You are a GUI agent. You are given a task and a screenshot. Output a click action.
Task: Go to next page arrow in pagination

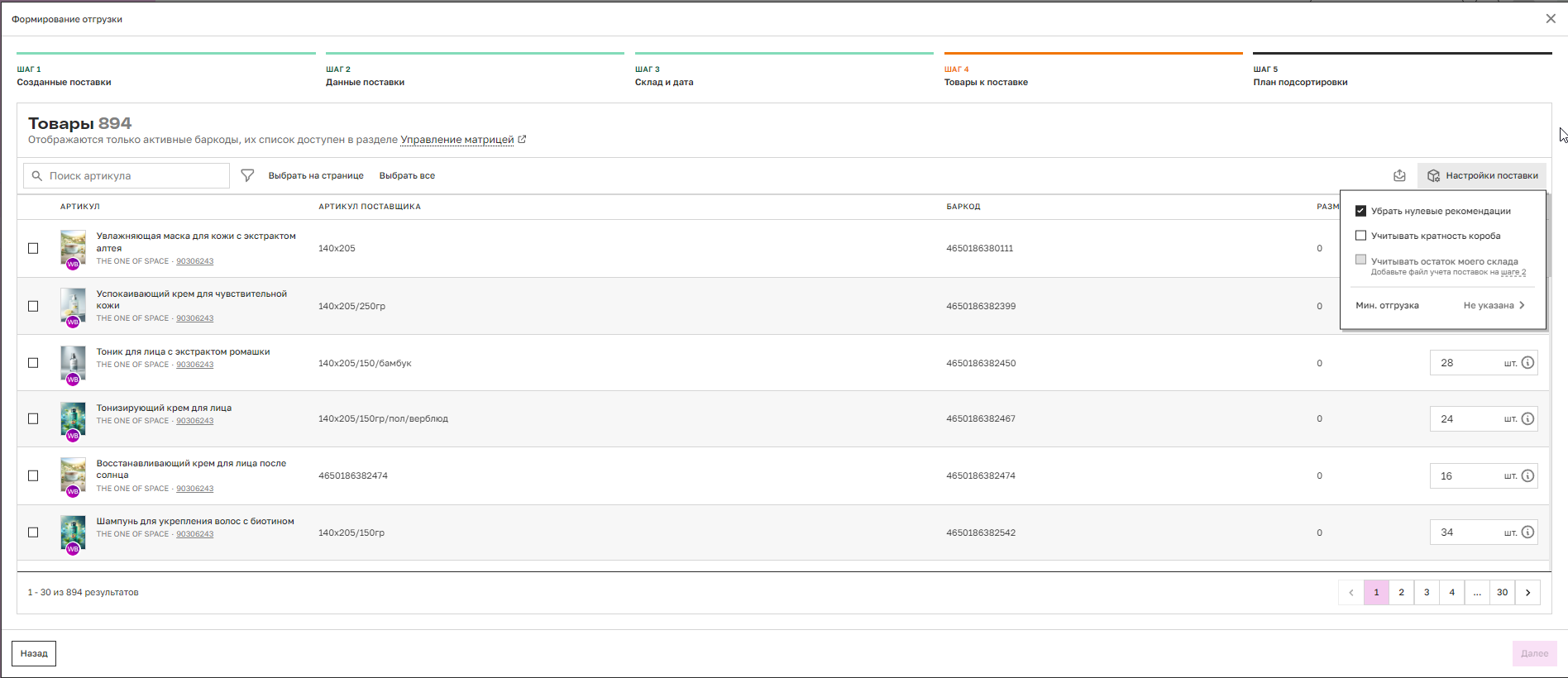1527,592
